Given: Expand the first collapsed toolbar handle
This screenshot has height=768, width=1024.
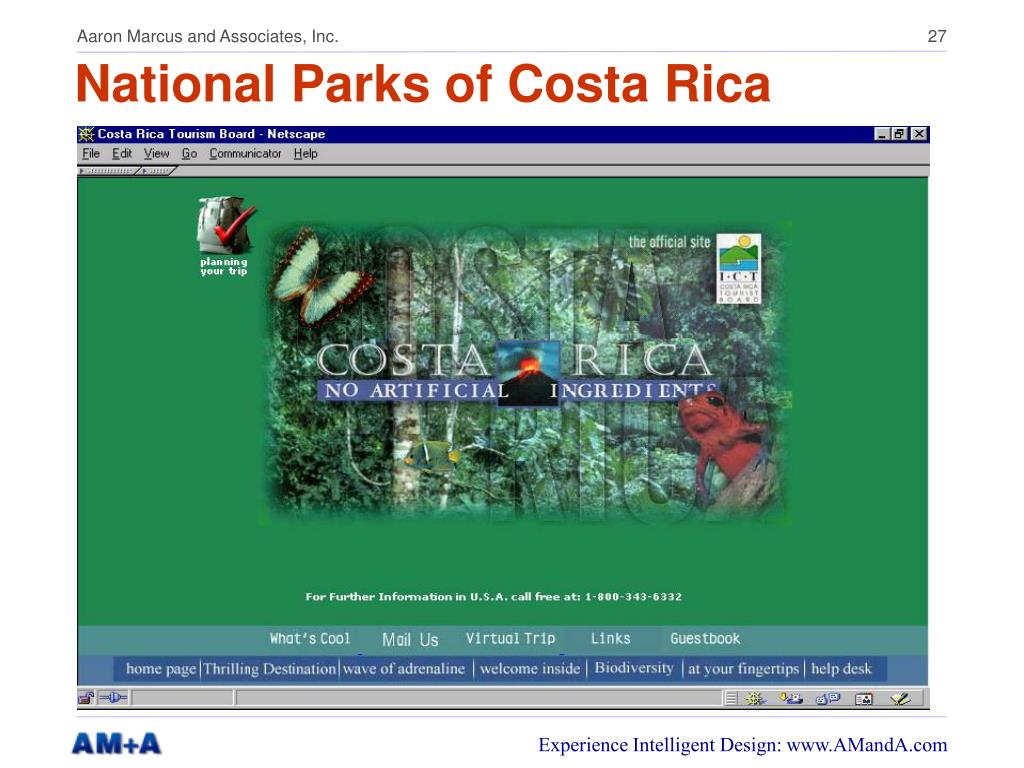Looking at the screenshot, I should point(106,171).
